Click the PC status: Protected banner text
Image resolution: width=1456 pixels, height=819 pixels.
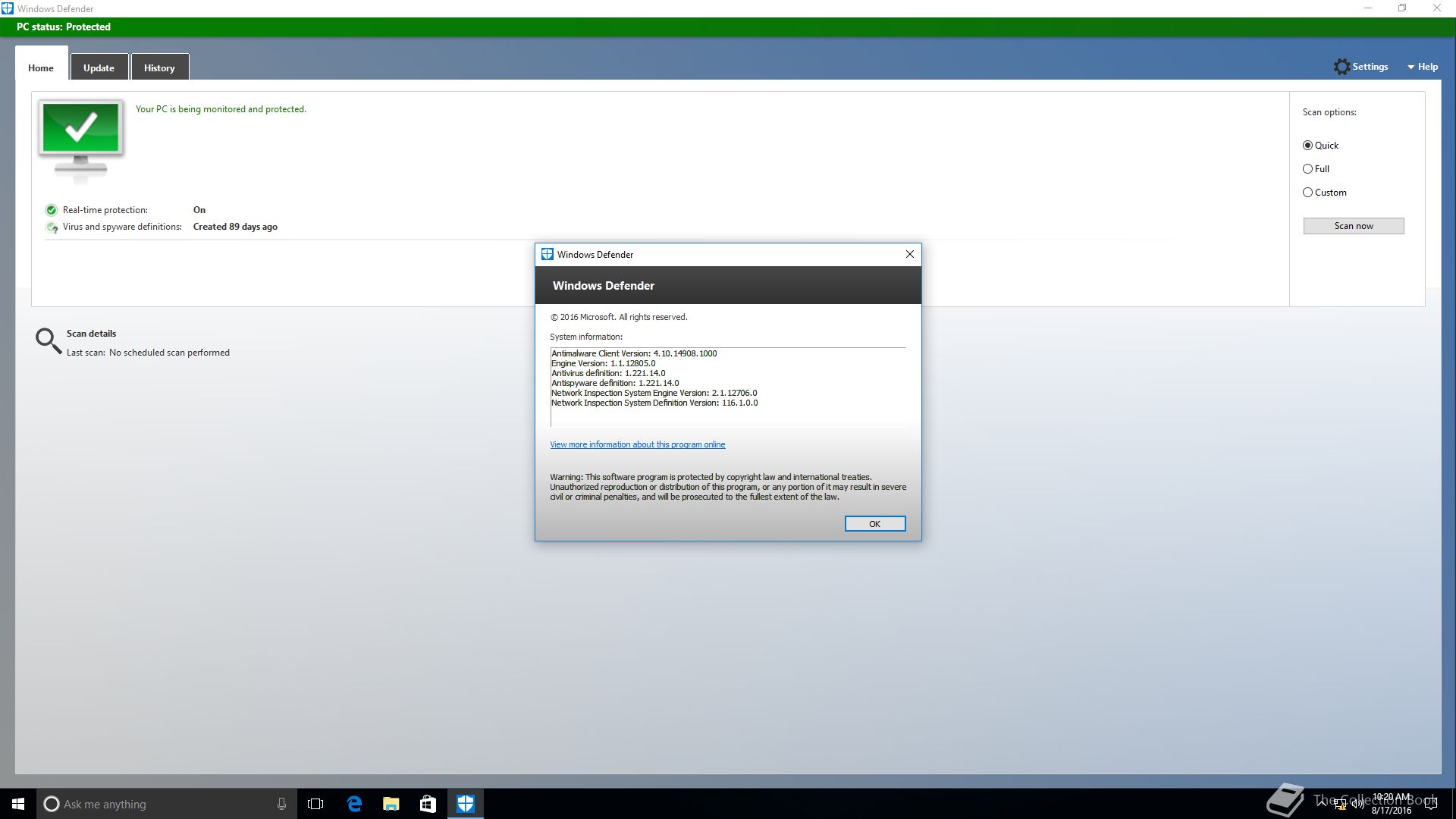(x=64, y=27)
